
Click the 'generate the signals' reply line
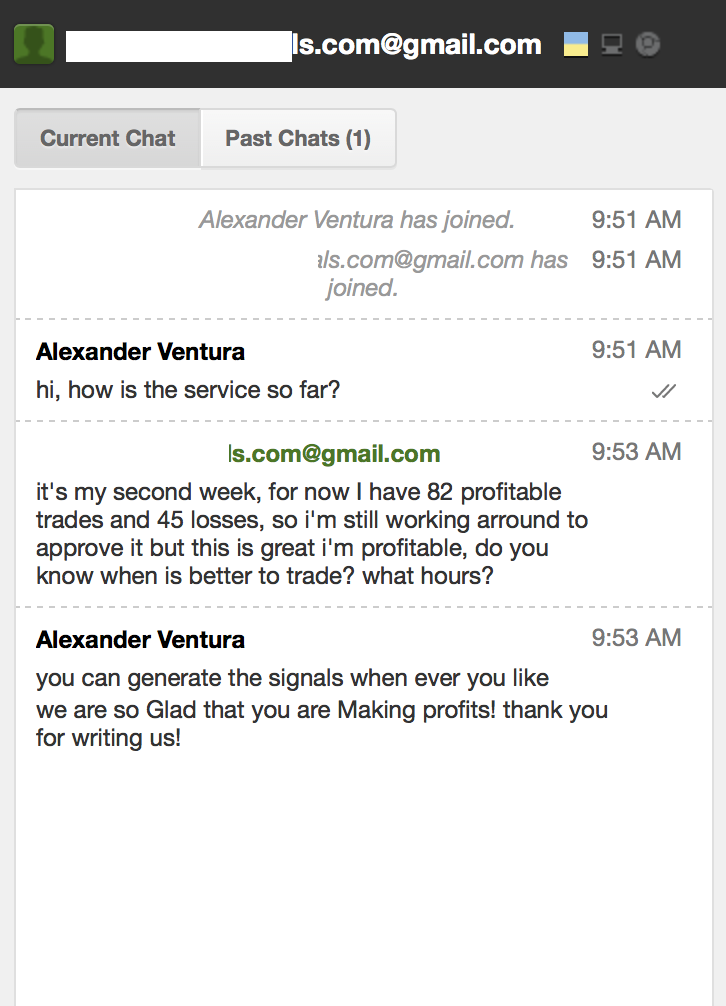click(x=292, y=678)
